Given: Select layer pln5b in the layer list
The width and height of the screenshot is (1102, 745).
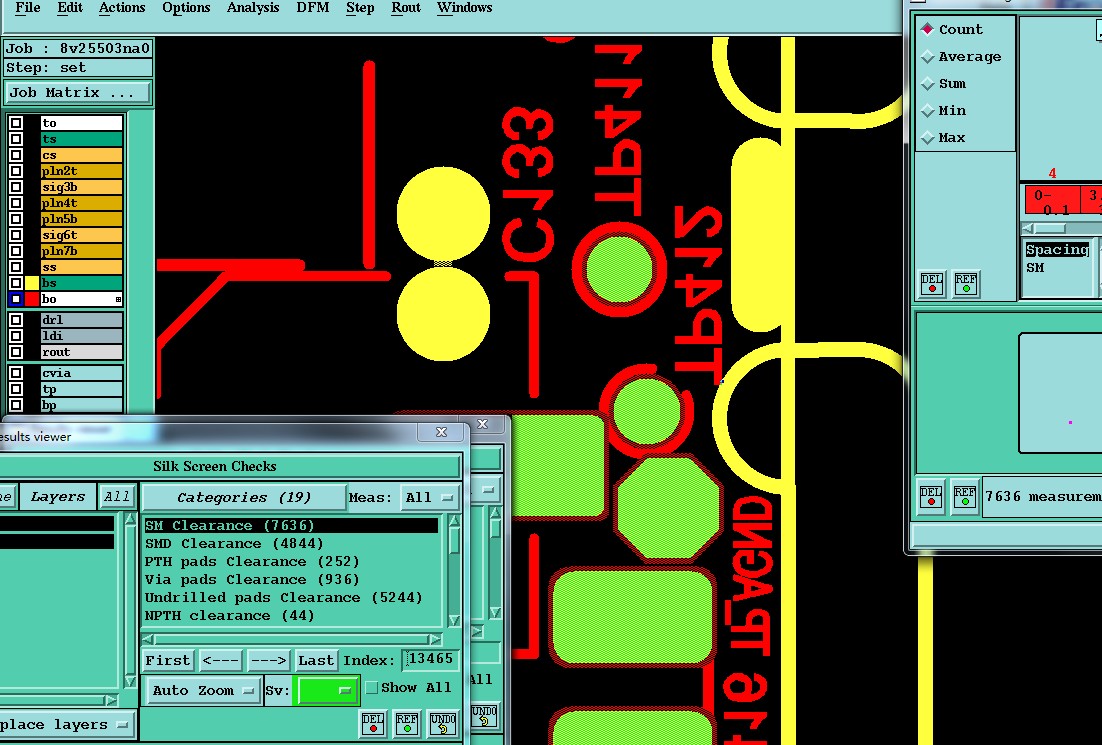Looking at the screenshot, I should click(x=82, y=219).
